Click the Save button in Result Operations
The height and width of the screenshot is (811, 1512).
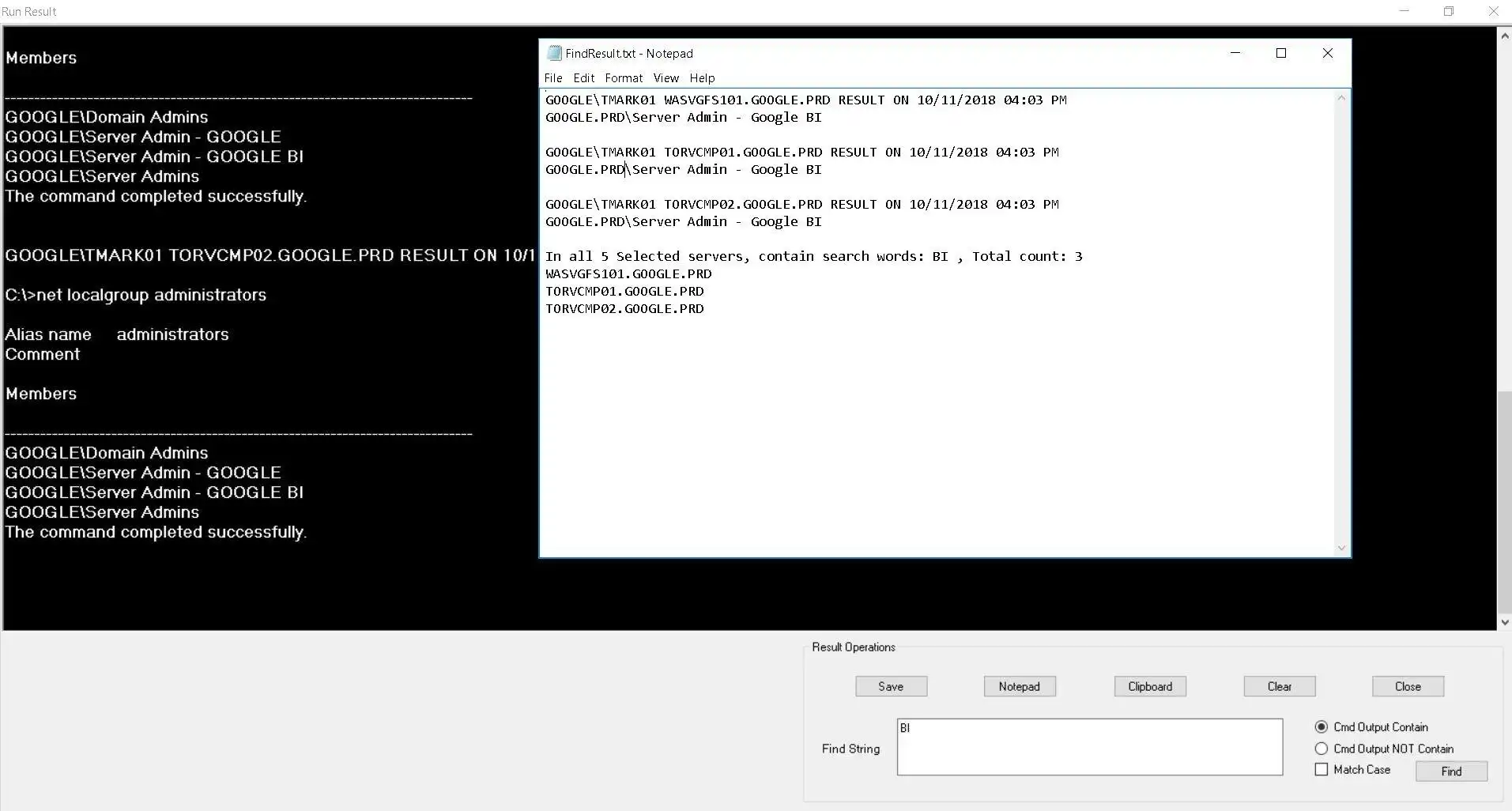click(x=891, y=686)
